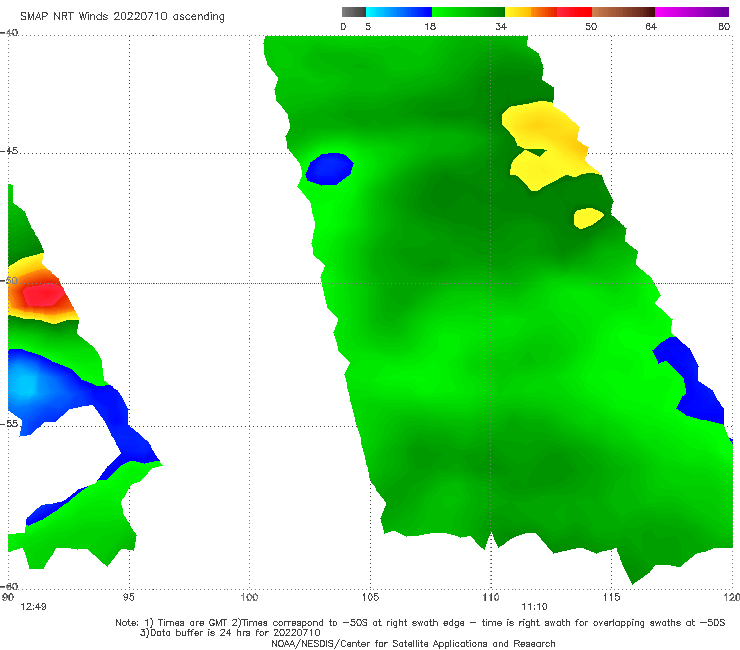Click the color bar label '18'

(430, 26)
